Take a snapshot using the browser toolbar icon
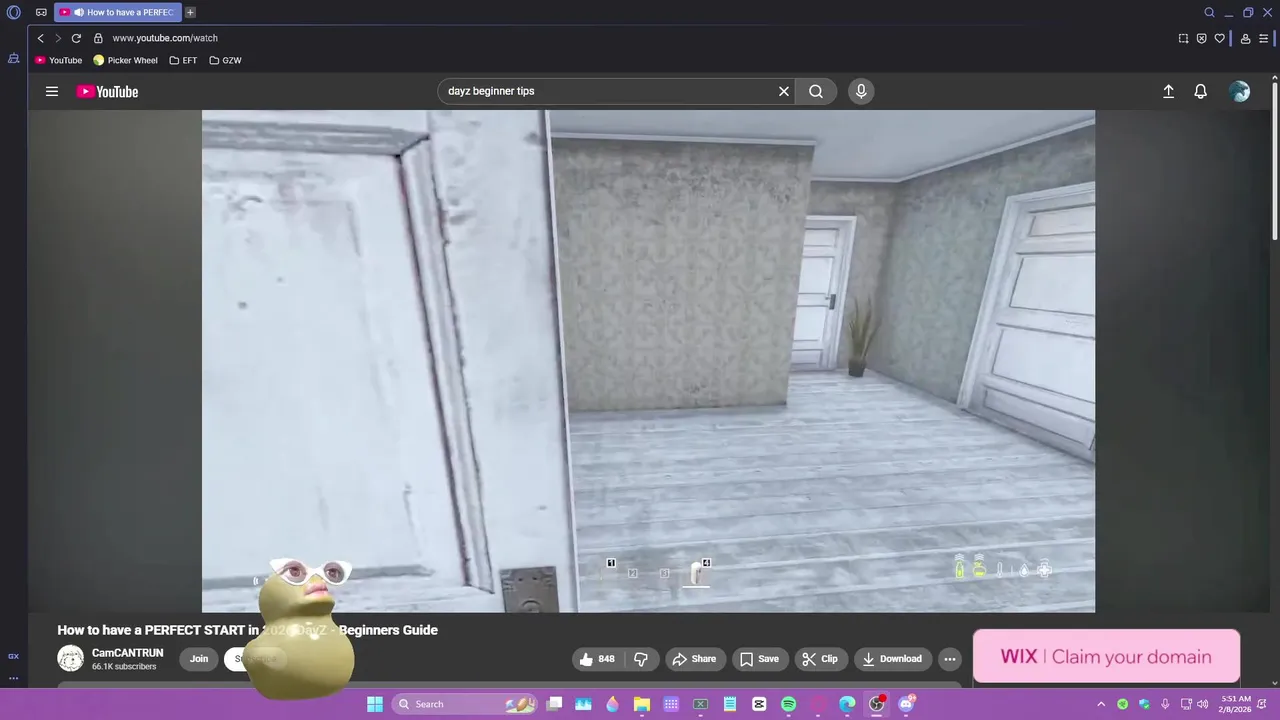The image size is (1280, 720). (x=1183, y=38)
